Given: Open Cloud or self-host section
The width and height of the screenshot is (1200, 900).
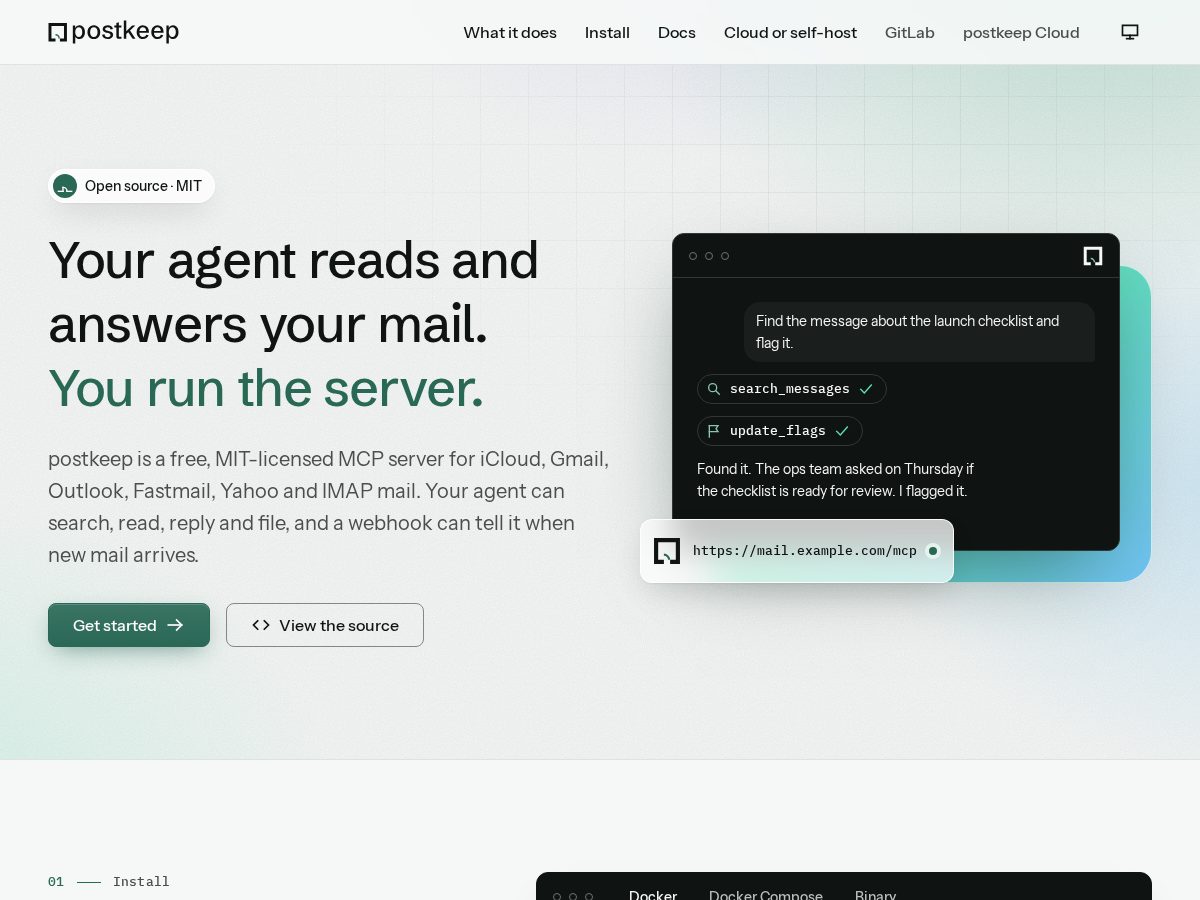Looking at the screenshot, I should (790, 32).
